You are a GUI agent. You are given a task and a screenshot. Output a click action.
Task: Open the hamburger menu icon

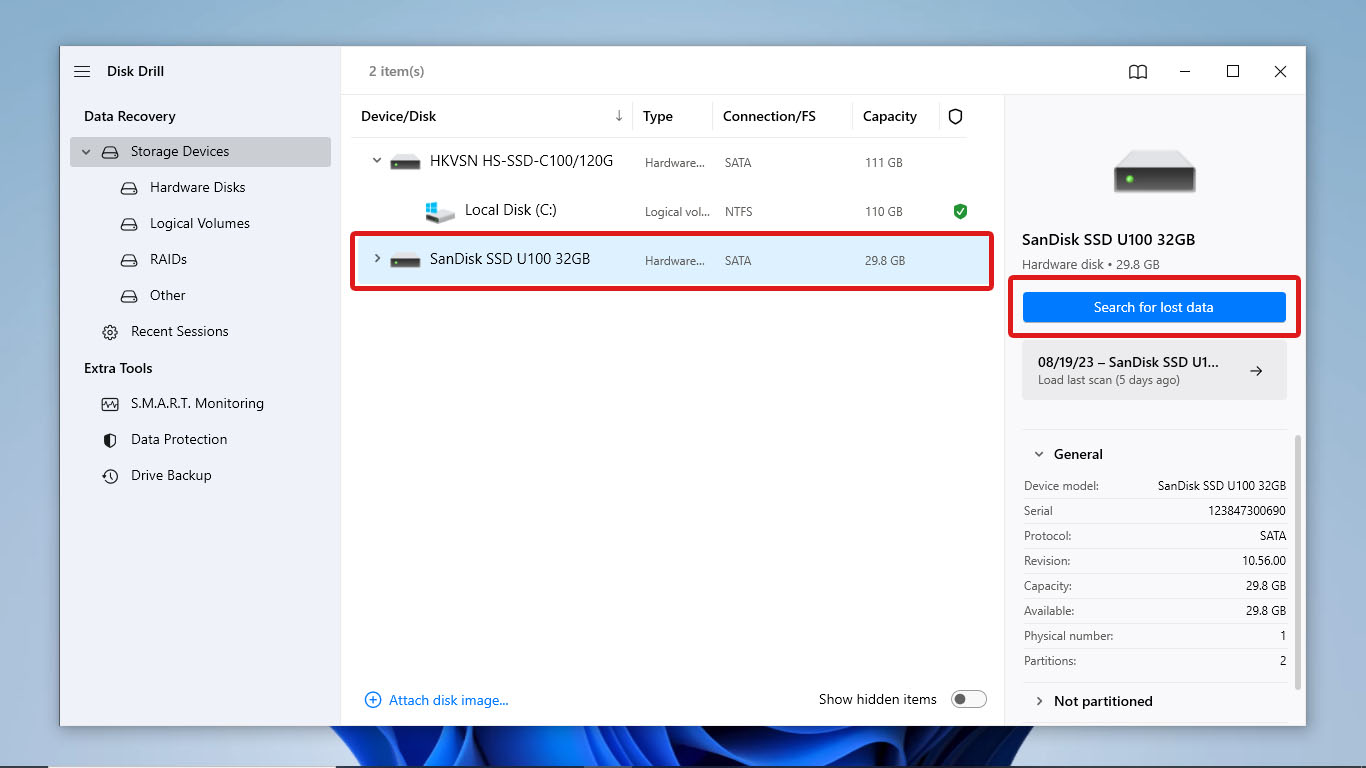pyautogui.click(x=82, y=72)
